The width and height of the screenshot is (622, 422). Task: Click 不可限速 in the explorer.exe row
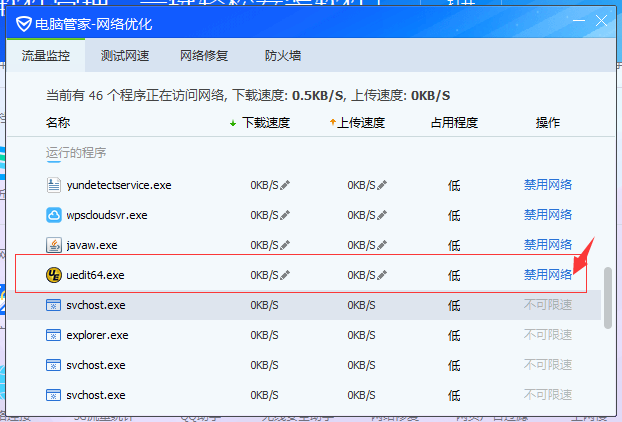click(x=548, y=335)
